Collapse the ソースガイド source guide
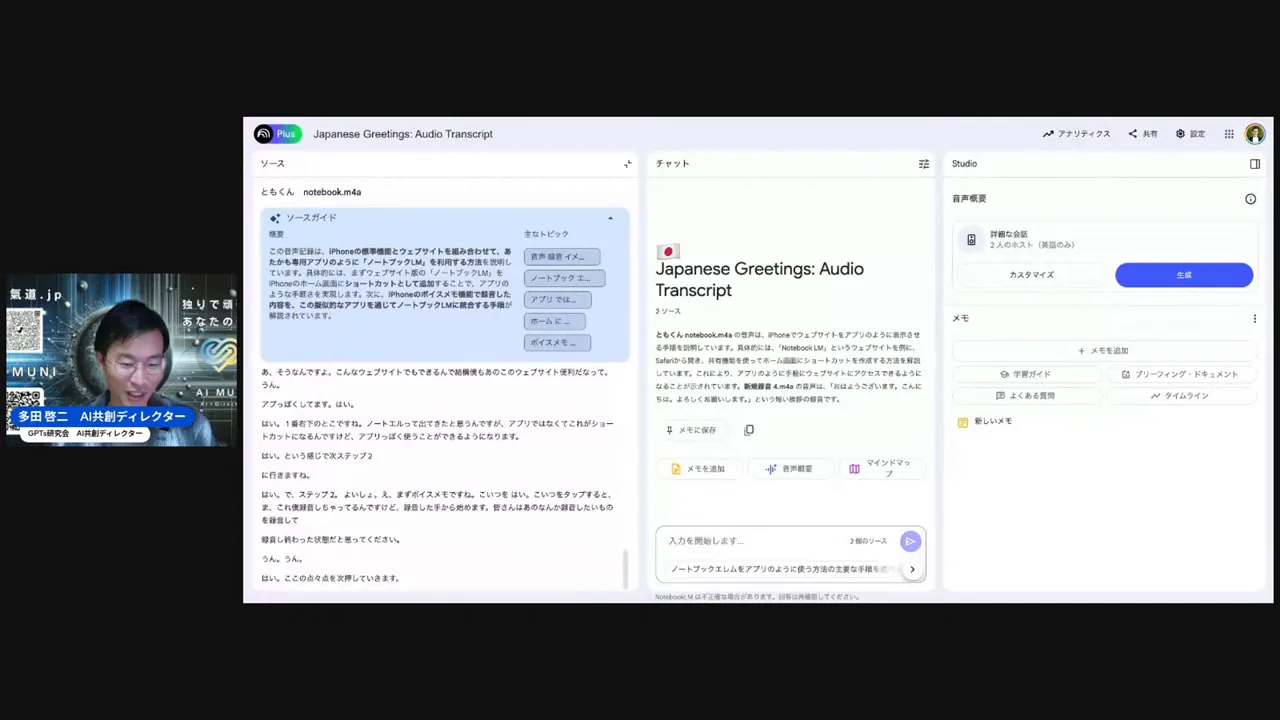 pyautogui.click(x=610, y=217)
